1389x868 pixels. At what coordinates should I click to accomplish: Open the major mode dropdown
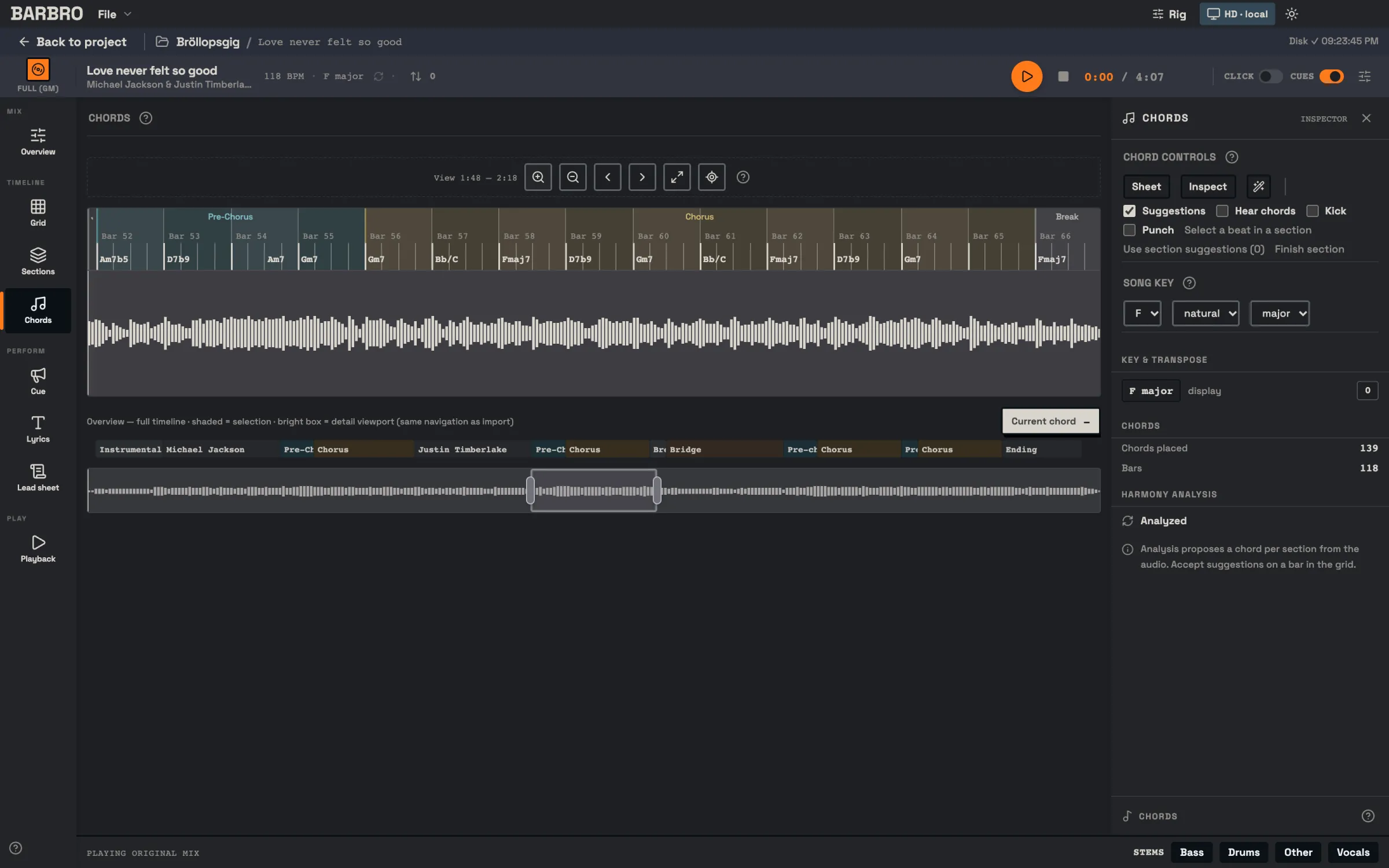[1280, 313]
